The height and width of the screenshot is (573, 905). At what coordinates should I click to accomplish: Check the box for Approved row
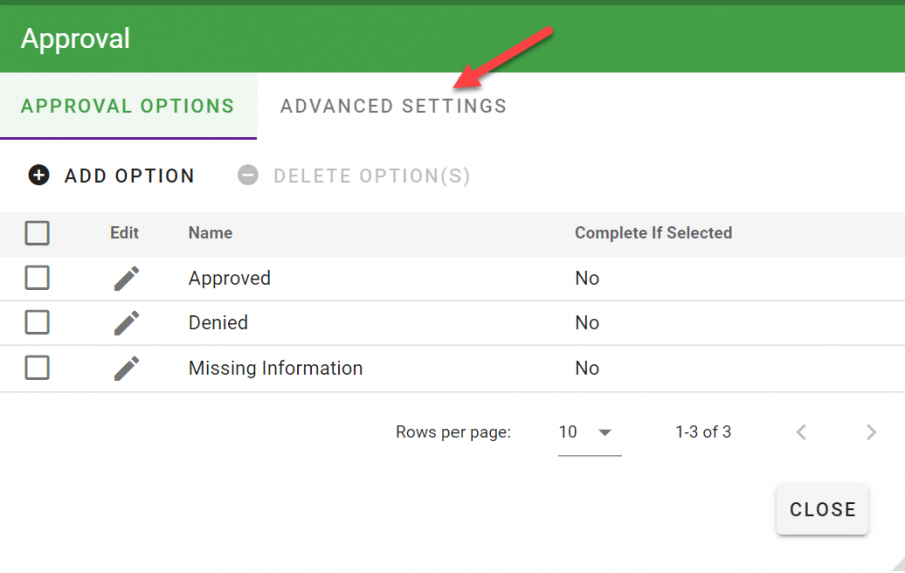37,278
